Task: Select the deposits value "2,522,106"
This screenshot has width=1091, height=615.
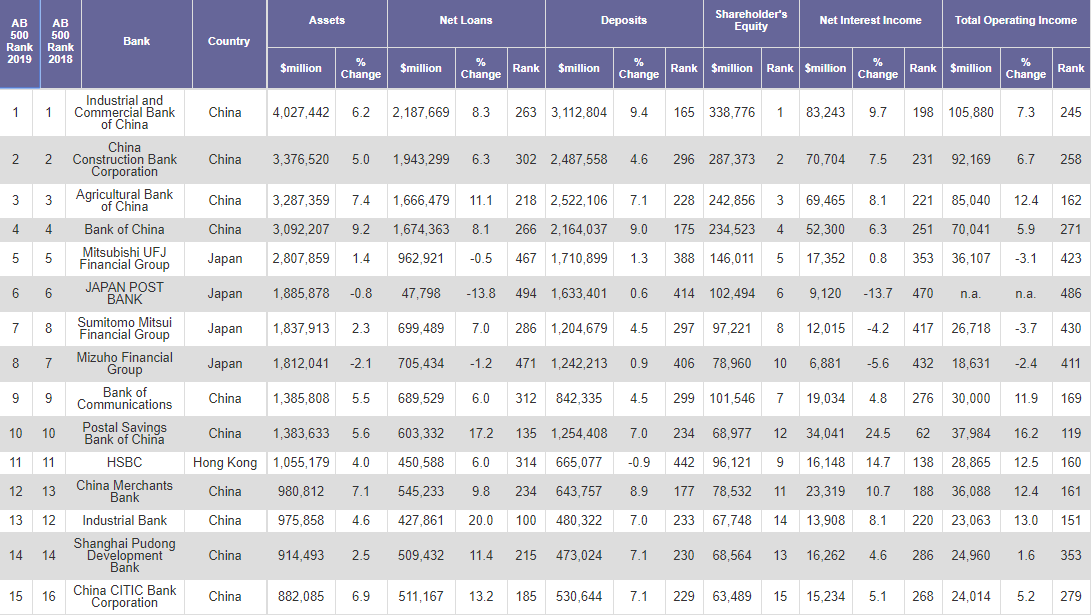Action: coord(579,200)
